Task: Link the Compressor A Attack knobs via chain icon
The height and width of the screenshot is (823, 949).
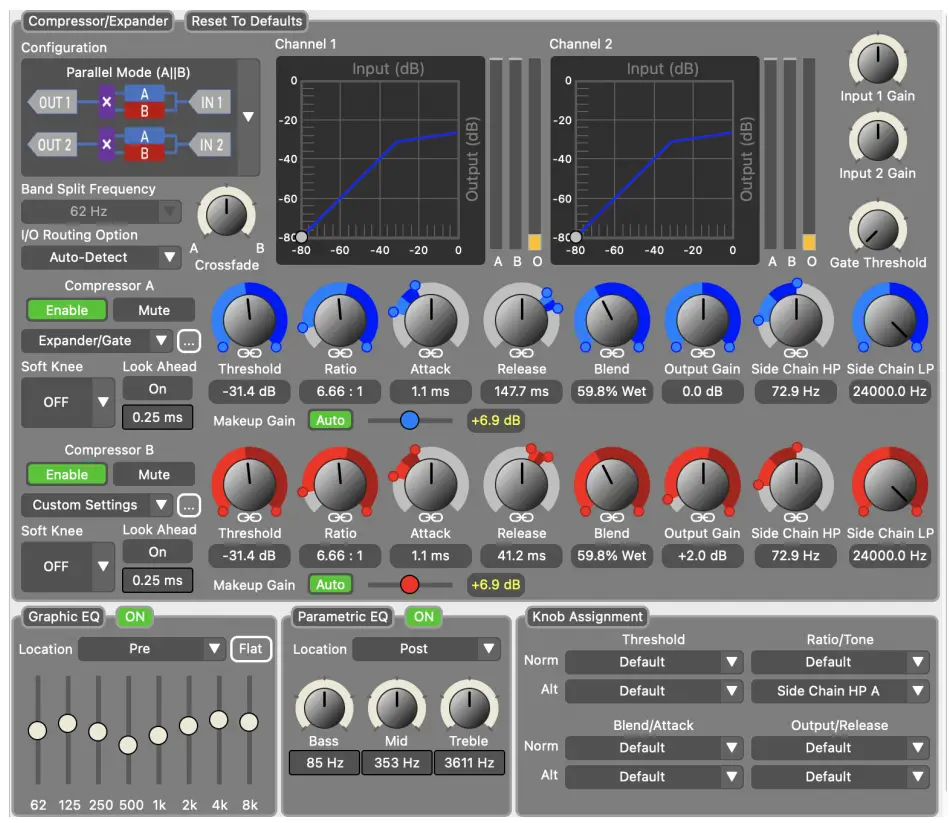Action: click(430, 353)
